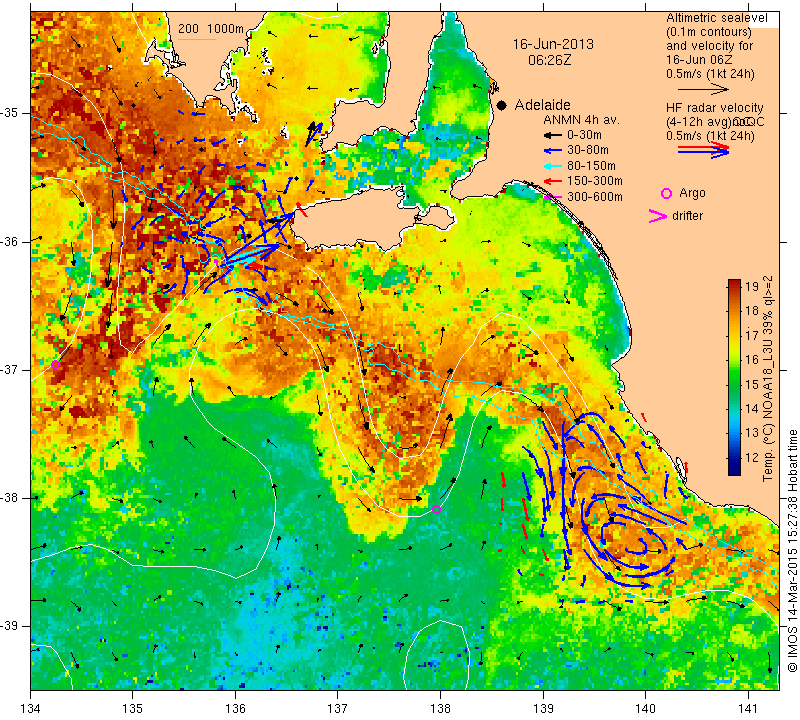
Task: Click the dark blue bottom of the color bar
Action: (734, 470)
